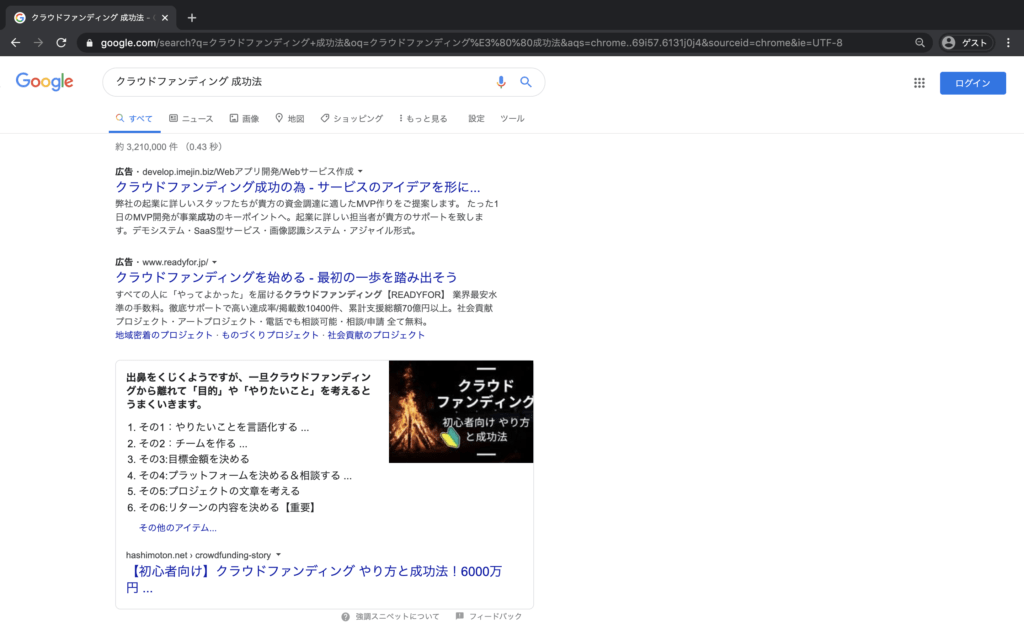Viewport: 1024px width, 640px height.
Task: Click the Google logo
Action: point(44,82)
